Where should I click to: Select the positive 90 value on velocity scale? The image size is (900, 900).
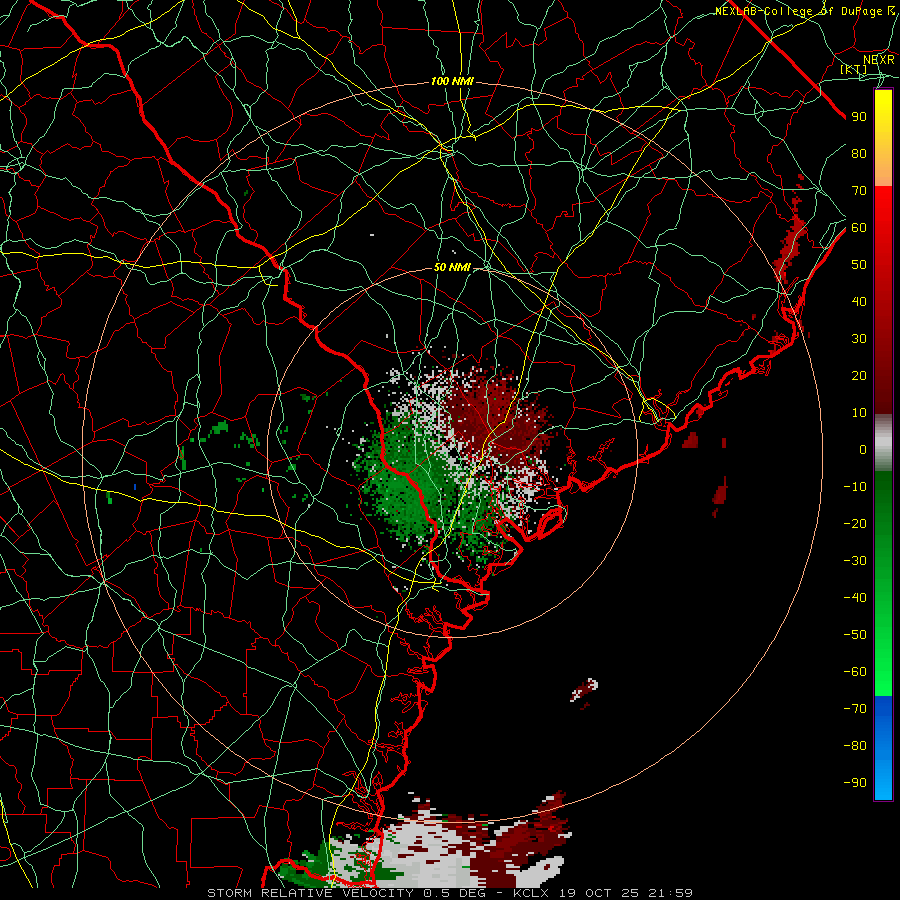click(x=859, y=117)
